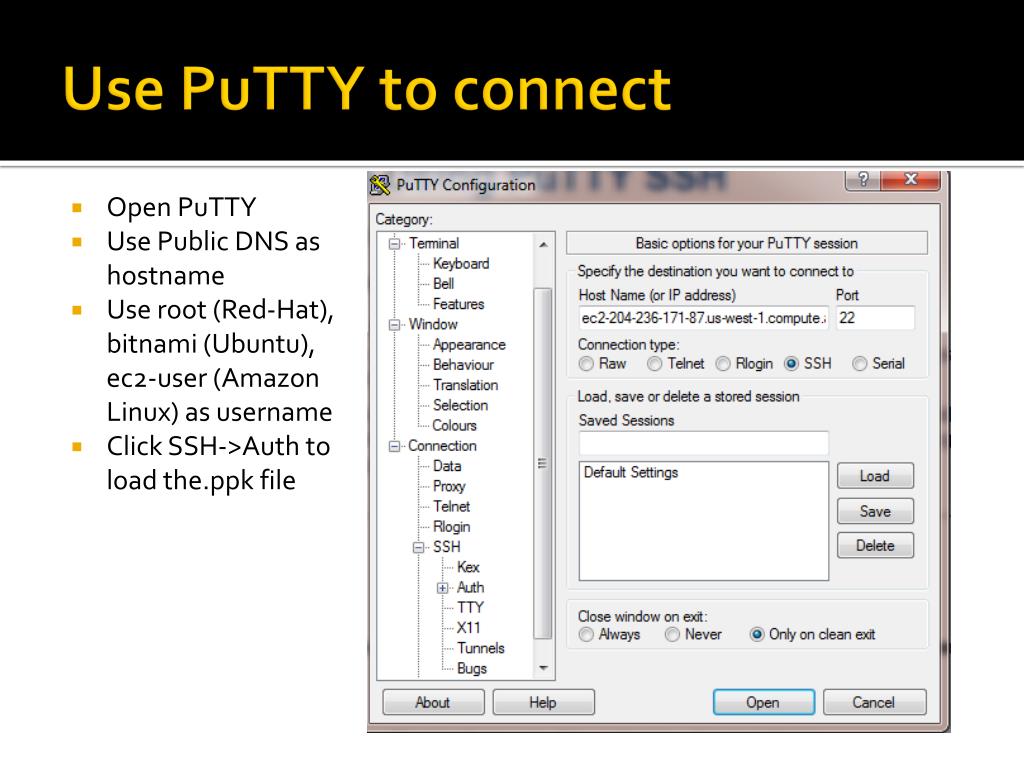
Task: Select Data under Connection
Action: tap(447, 466)
